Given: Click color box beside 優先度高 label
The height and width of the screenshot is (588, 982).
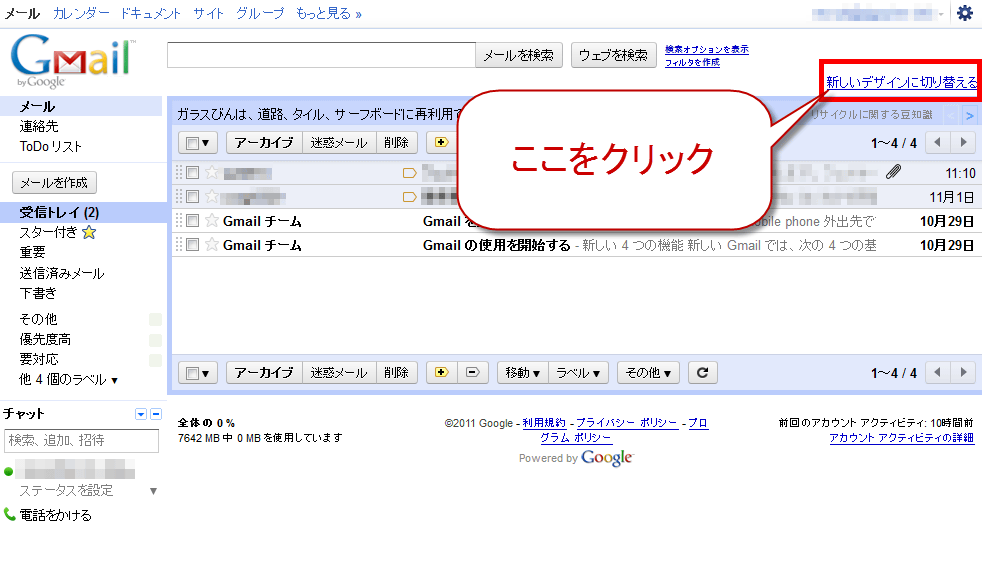Looking at the screenshot, I should (x=155, y=340).
